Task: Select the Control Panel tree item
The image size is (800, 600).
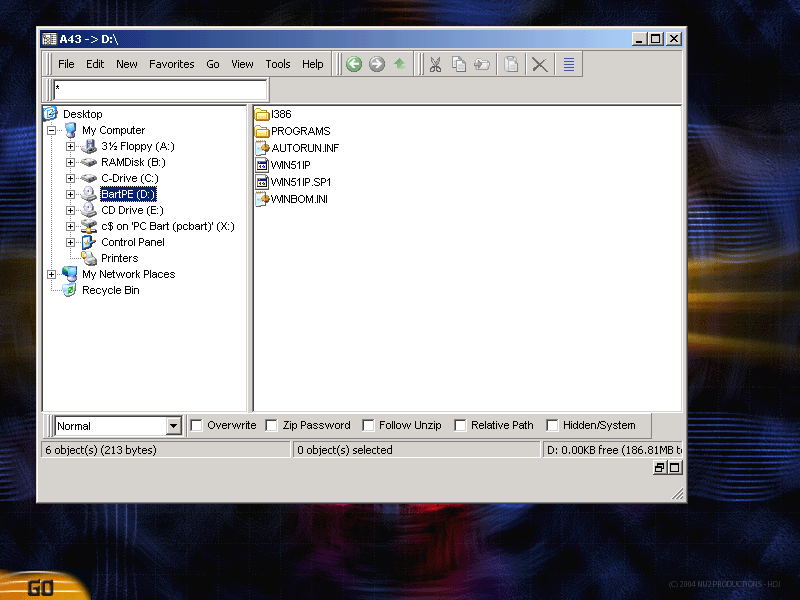Action: 132,242
